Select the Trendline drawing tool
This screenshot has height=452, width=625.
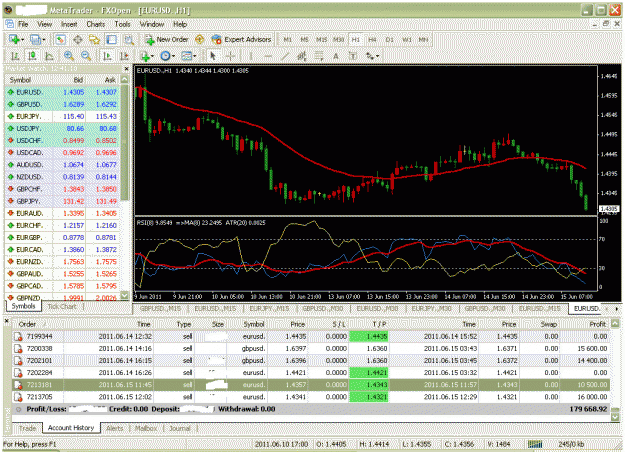285,56
